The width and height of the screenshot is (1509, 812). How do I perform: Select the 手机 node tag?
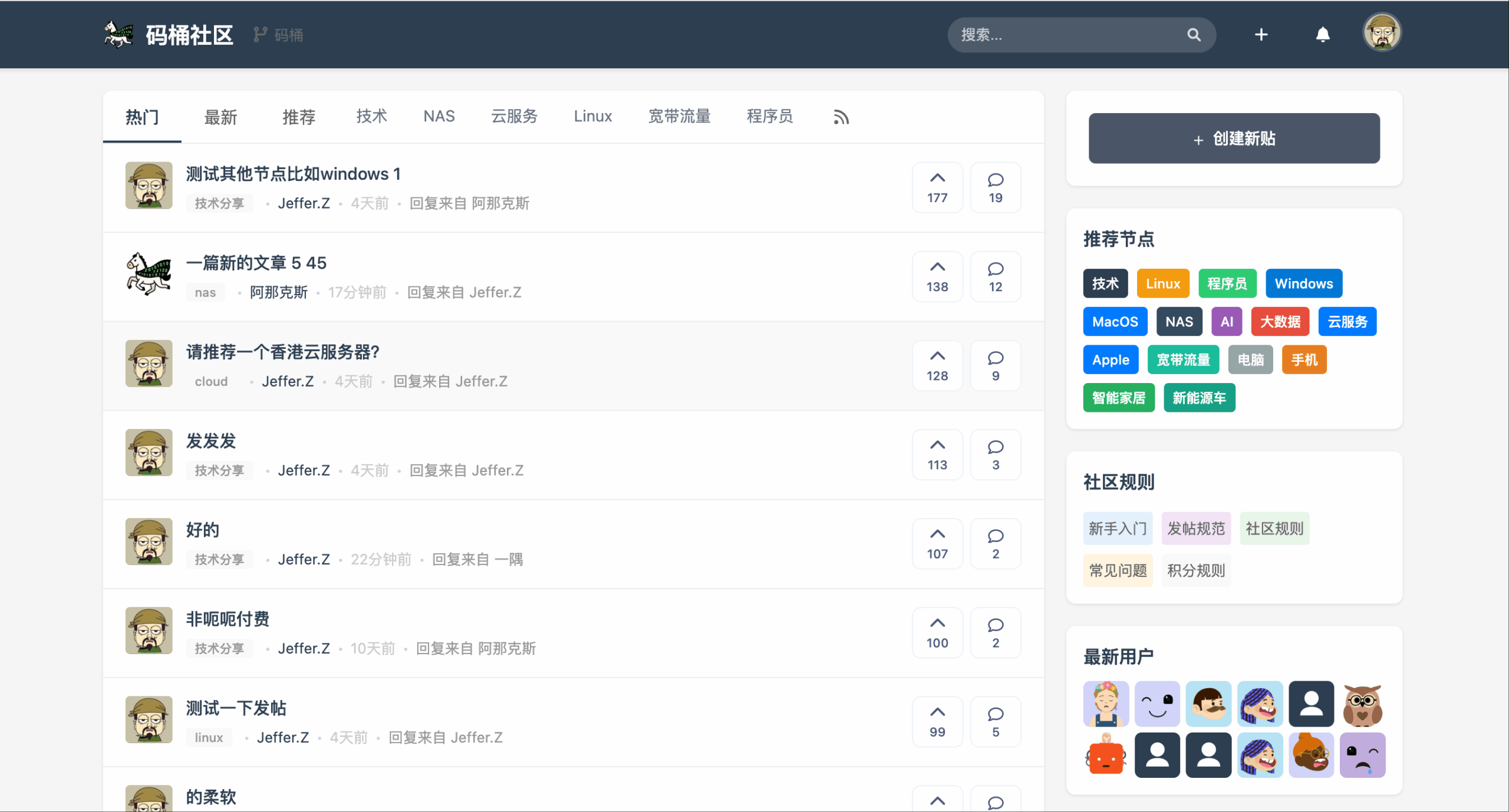pyautogui.click(x=1304, y=359)
